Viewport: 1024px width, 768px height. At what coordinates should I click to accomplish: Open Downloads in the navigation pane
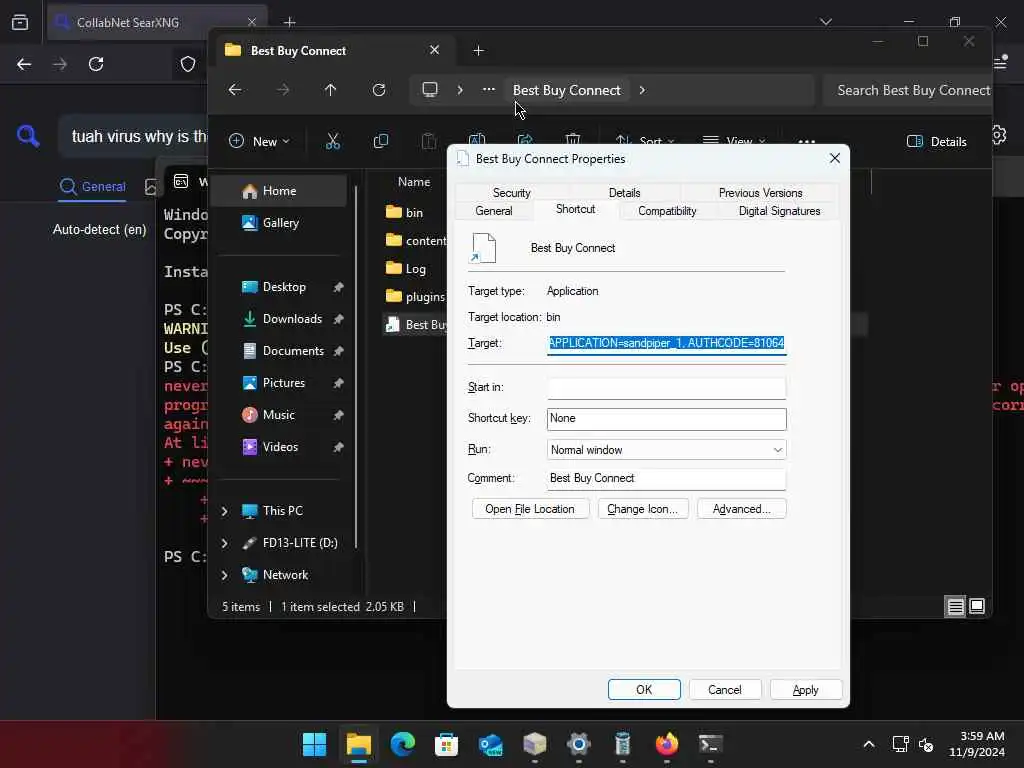[292, 319]
